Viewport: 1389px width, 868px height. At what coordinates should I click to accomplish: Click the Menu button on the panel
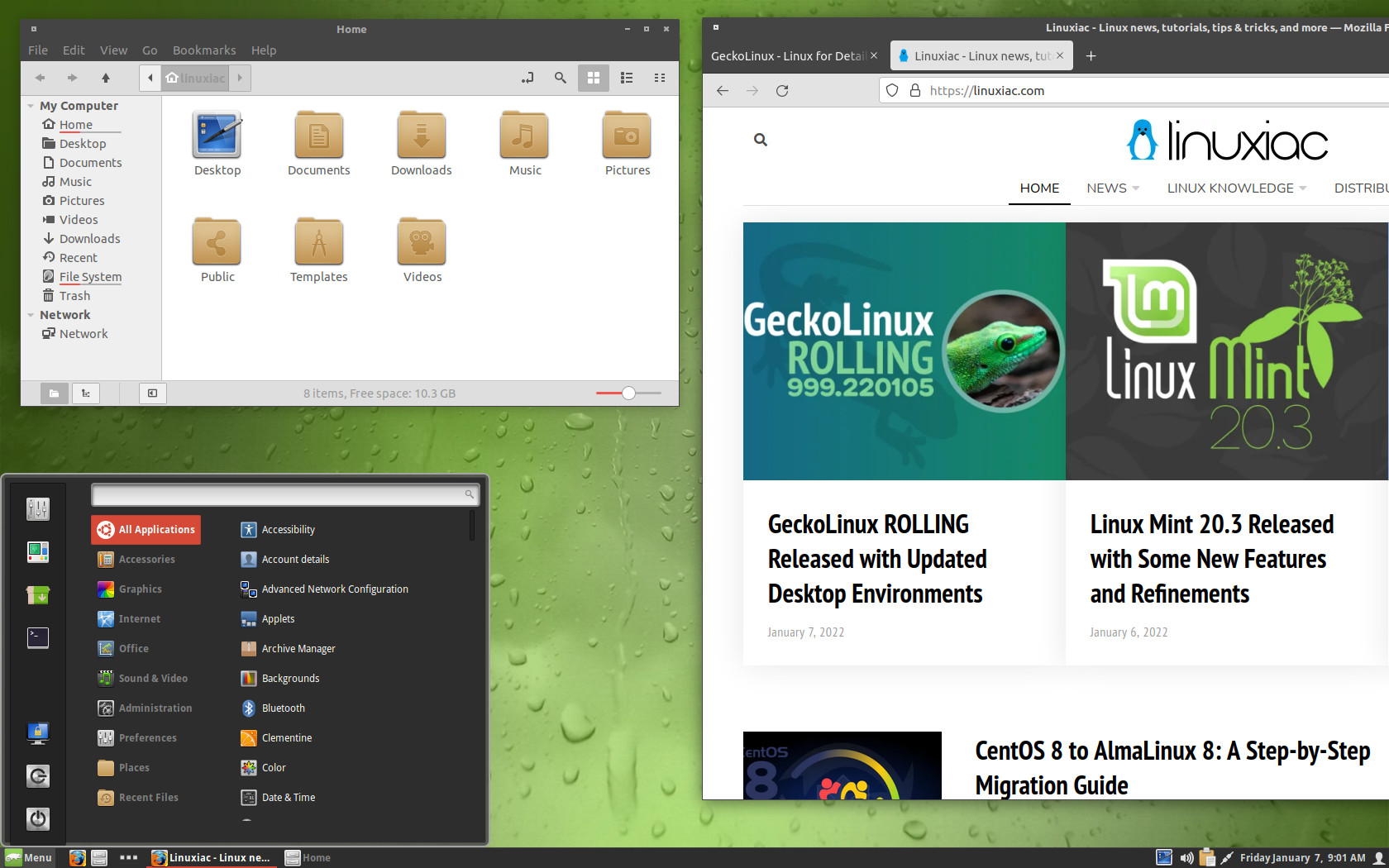coord(29,857)
